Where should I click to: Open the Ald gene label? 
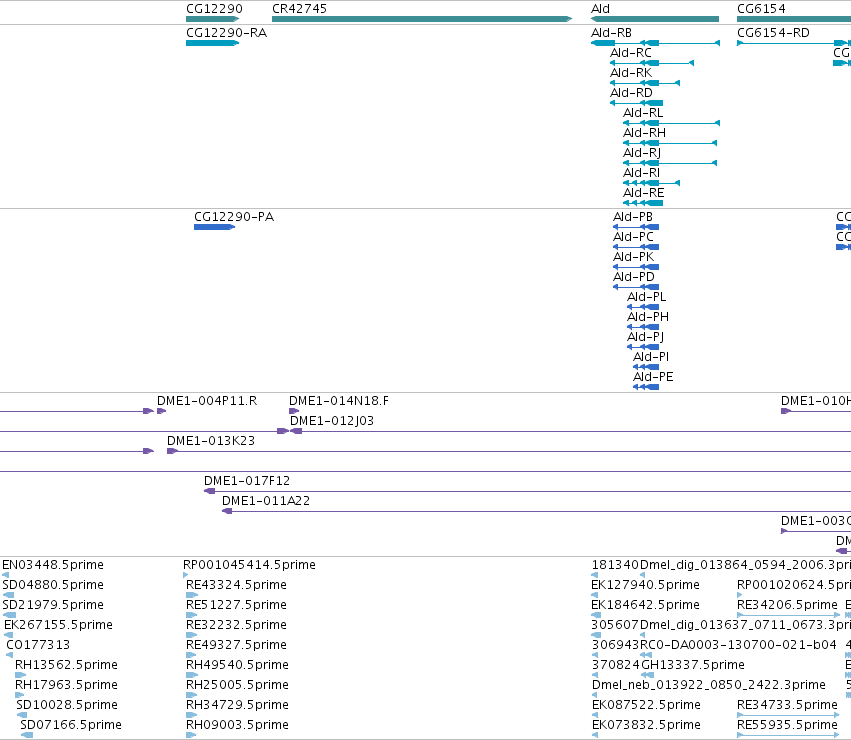coord(600,9)
